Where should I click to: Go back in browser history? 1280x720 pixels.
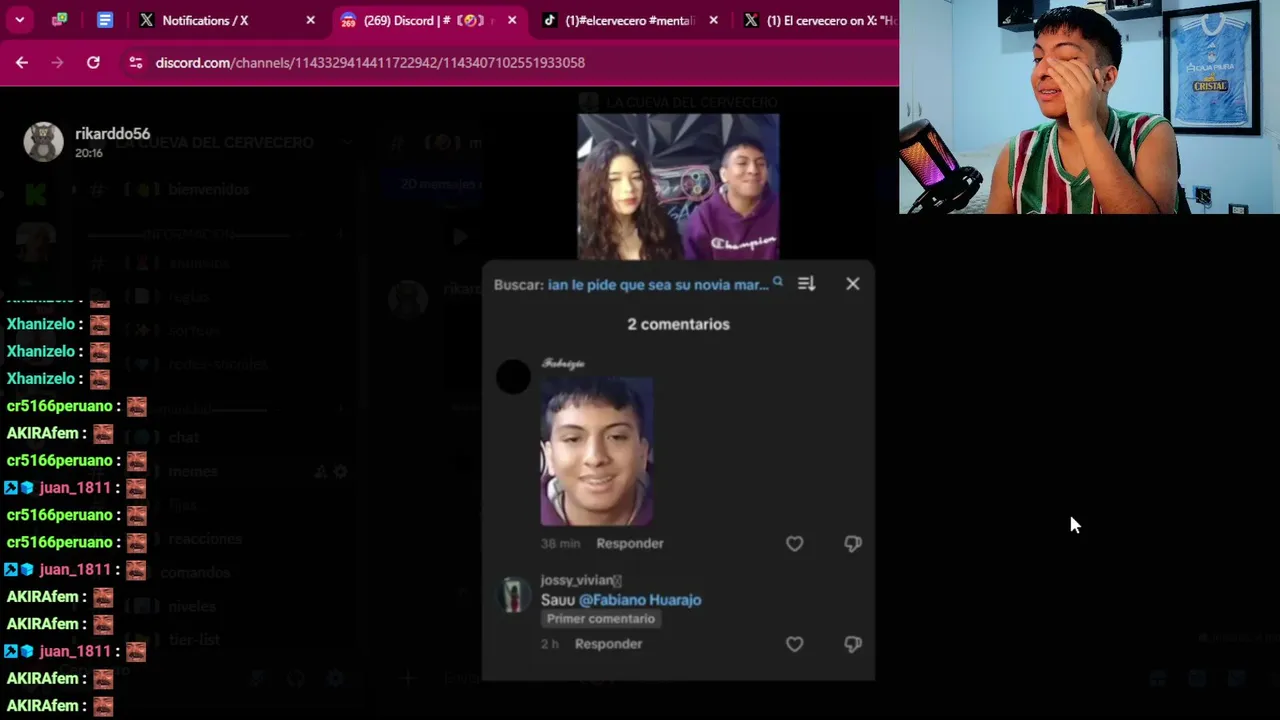(x=22, y=62)
